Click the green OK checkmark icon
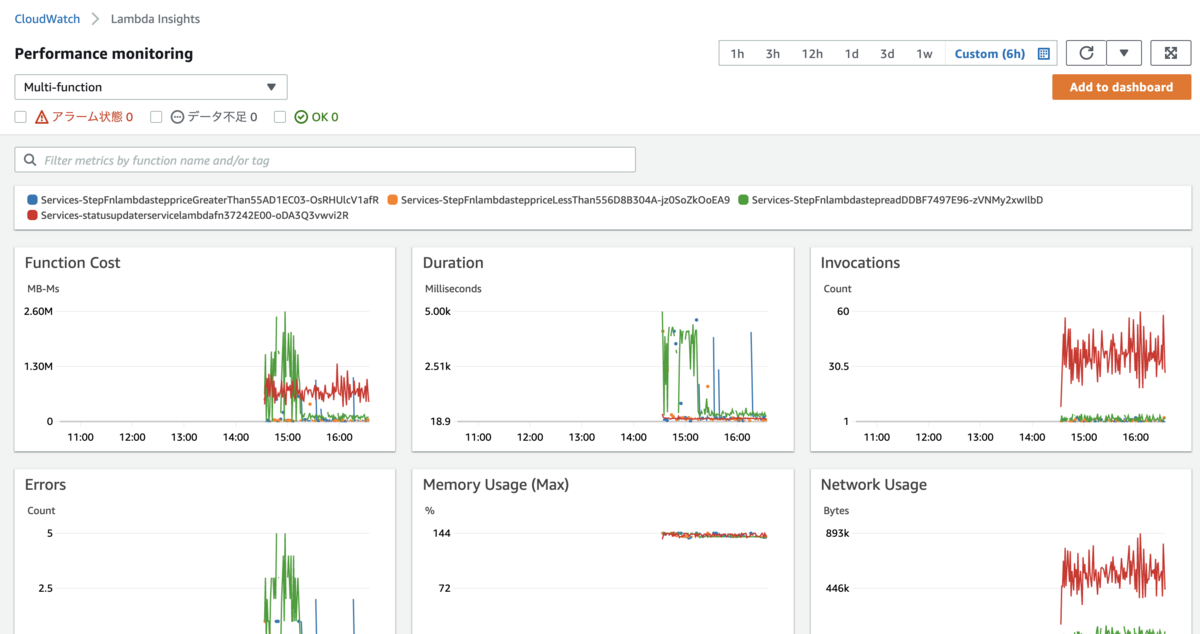 click(x=301, y=117)
